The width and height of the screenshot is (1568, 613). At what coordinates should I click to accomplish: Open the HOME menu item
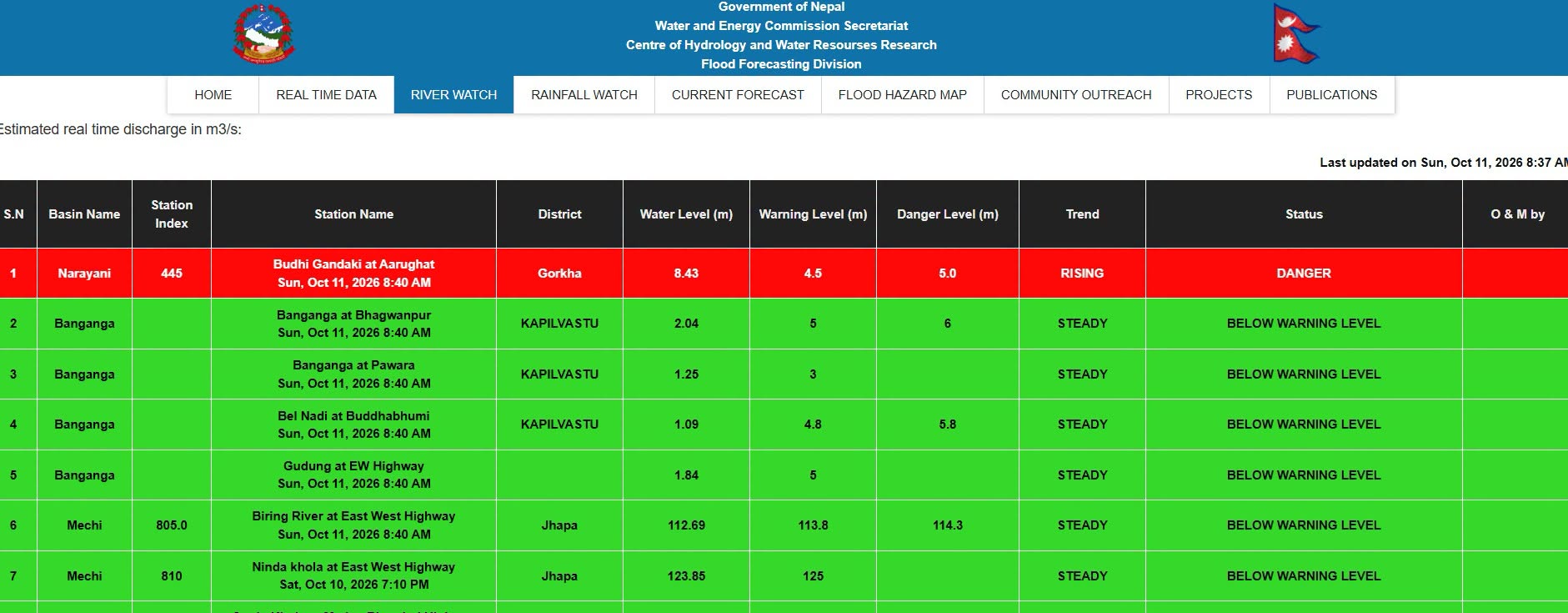[213, 95]
